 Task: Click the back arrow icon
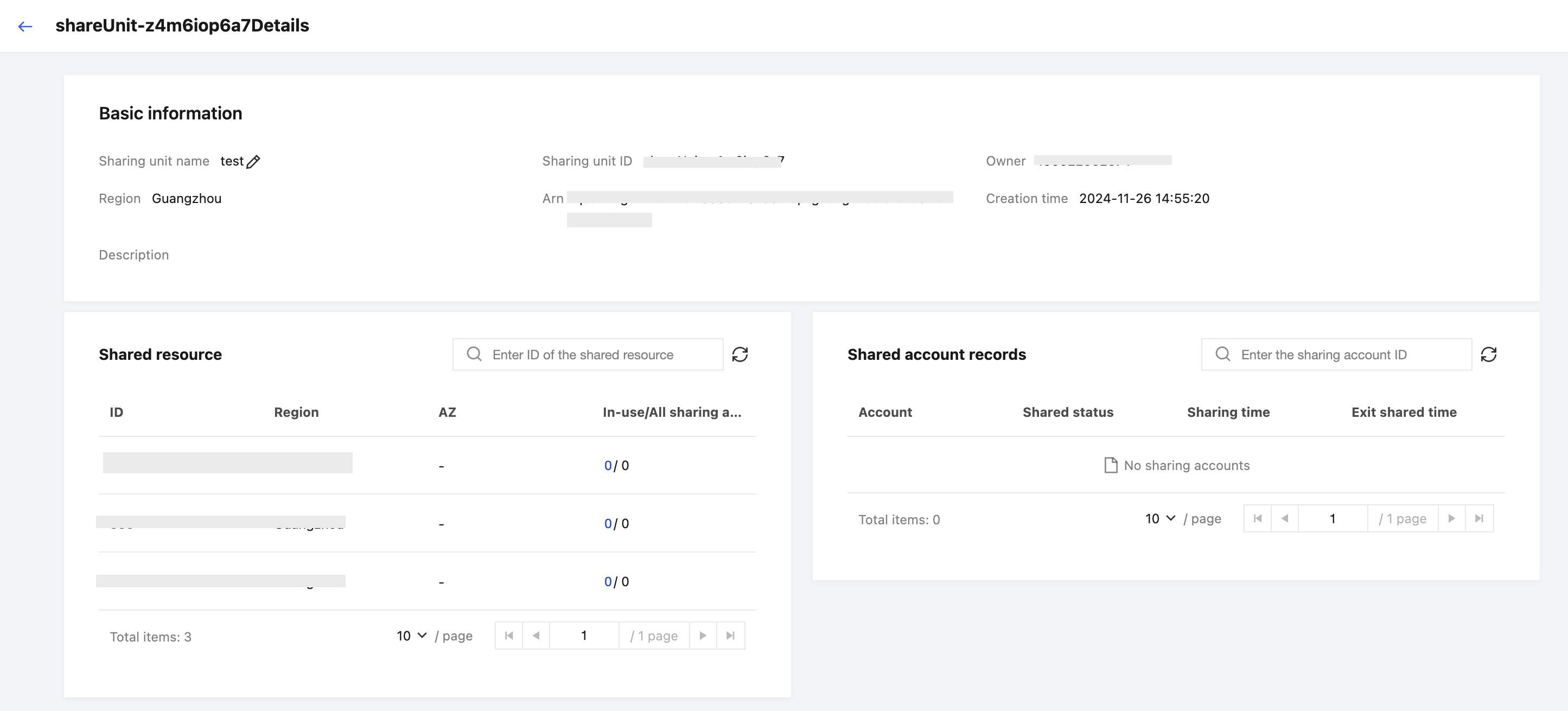25,26
